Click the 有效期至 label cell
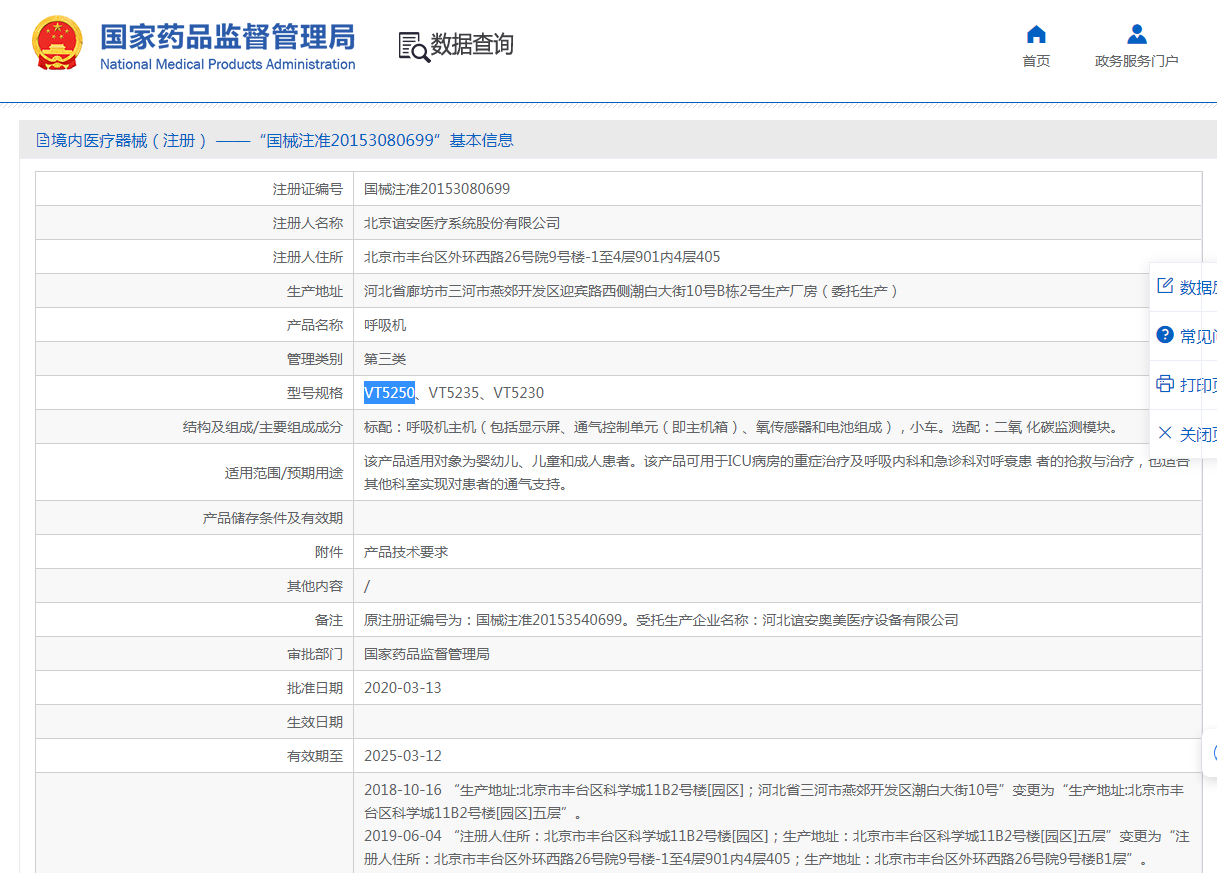Viewport: 1217px width, 873px height. [x=195, y=757]
